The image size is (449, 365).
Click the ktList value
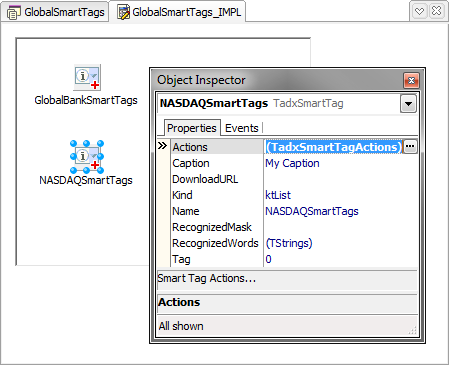pos(278,195)
